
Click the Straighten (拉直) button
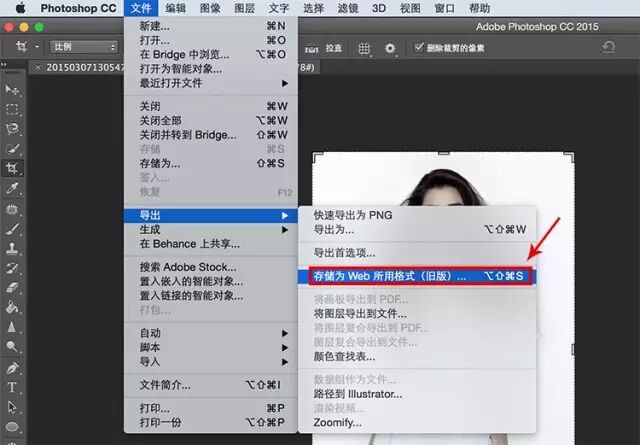[333, 49]
